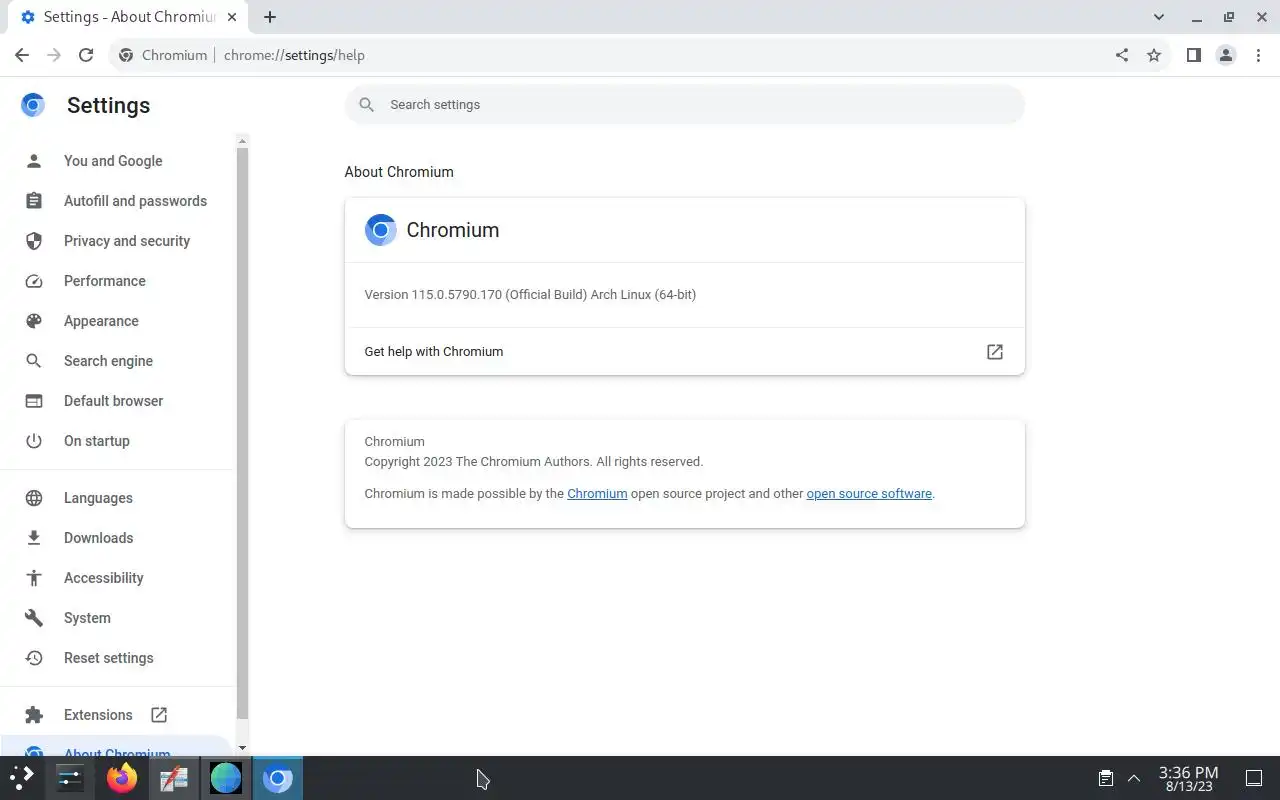Go back using the browser back arrow
The width and height of the screenshot is (1280, 800).
[x=22, y=55]
